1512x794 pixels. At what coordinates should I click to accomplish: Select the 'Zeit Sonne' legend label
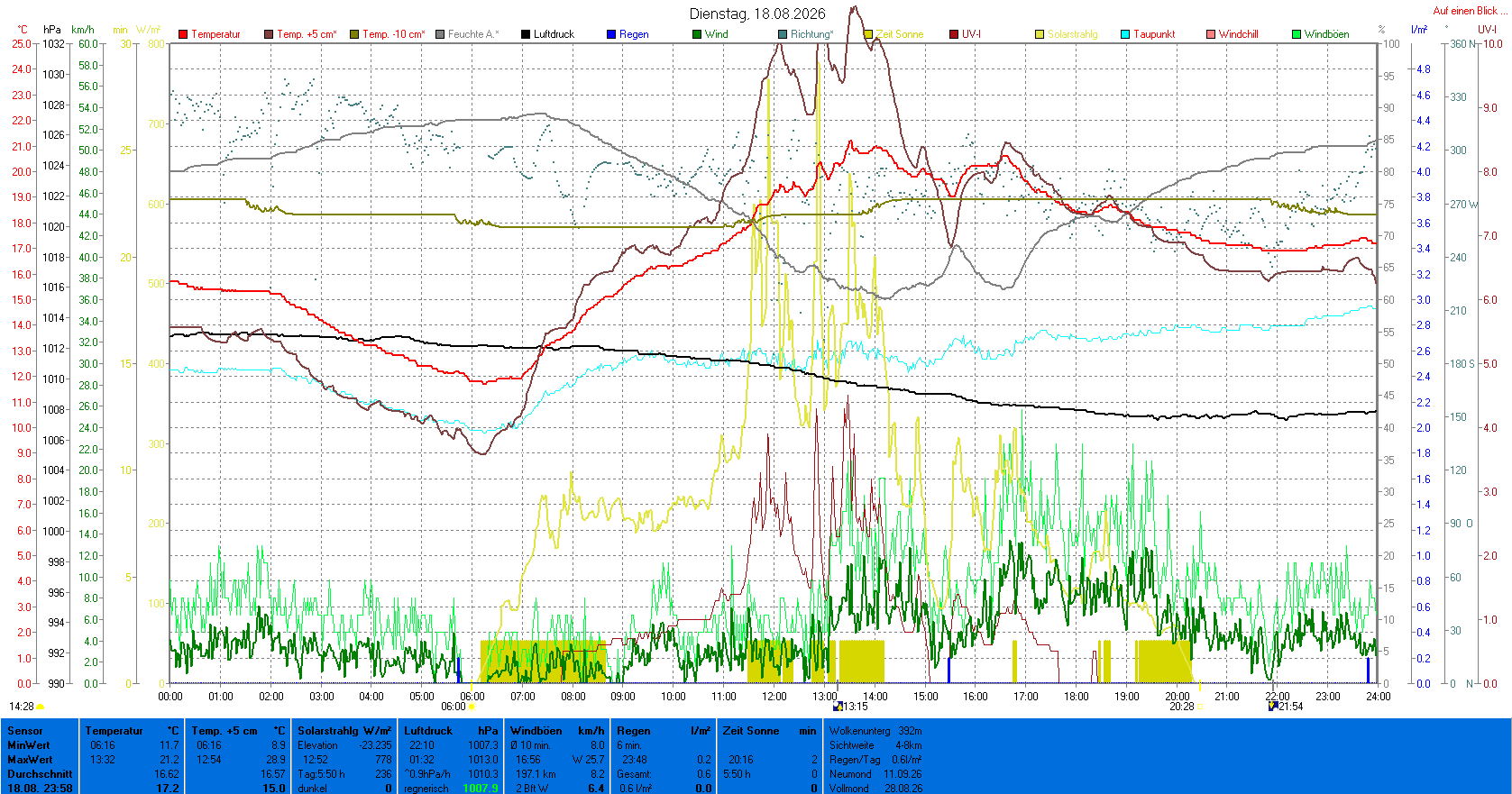click(900, 34)
